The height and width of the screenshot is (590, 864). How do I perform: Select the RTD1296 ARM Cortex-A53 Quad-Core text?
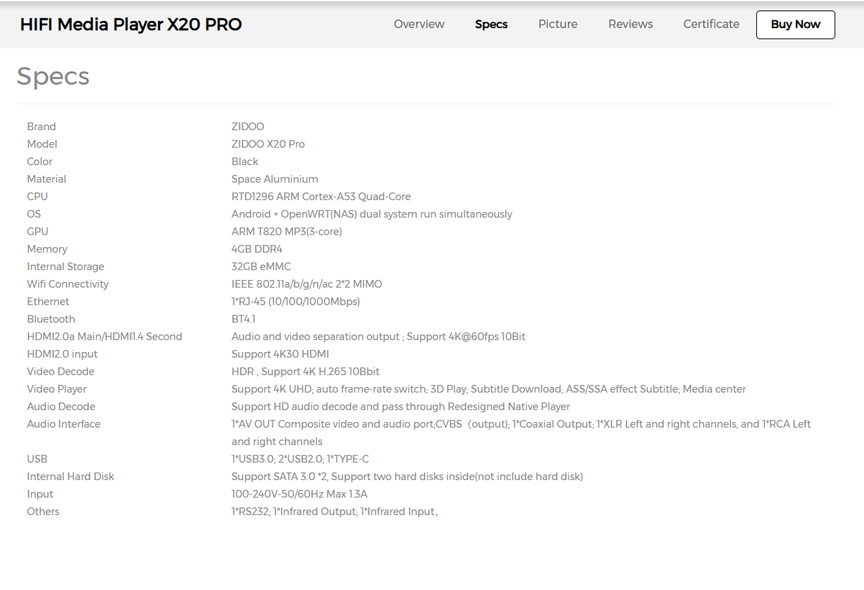(x=321, y=196)
